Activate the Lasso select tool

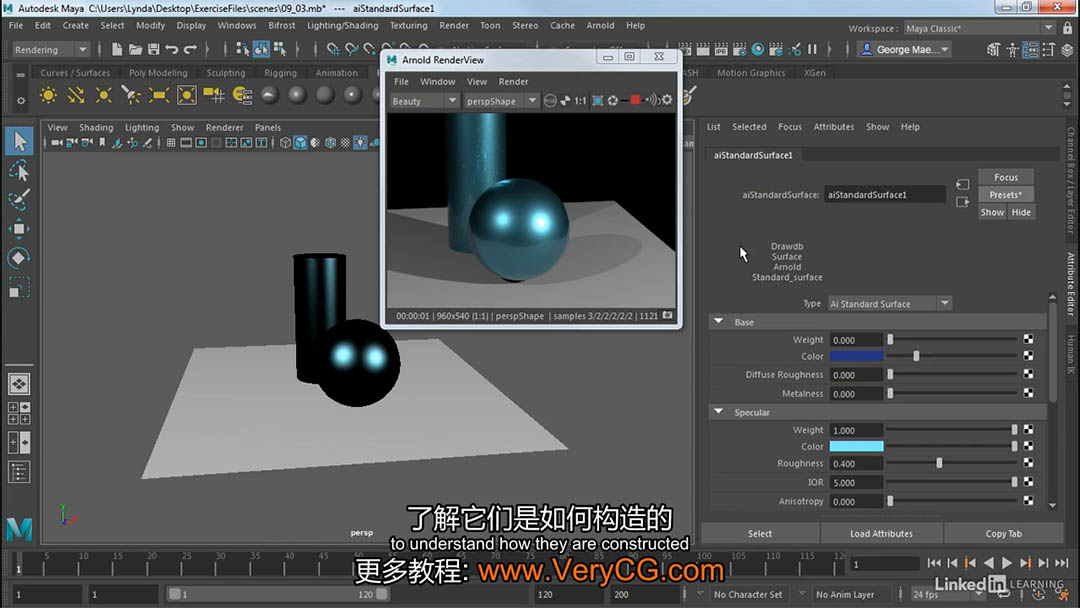pos(19,171)
